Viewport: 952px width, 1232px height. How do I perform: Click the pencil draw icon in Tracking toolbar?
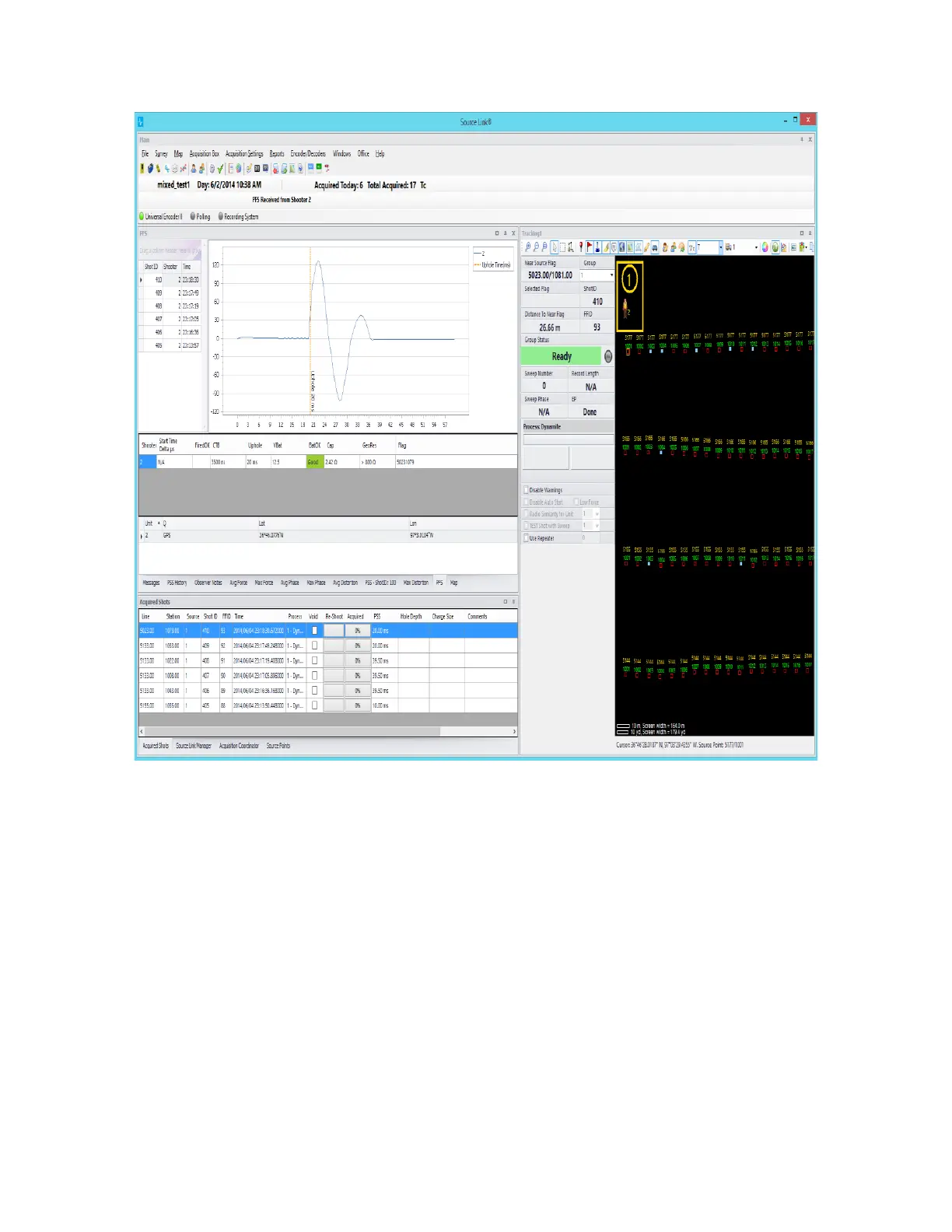[x=646, y=247]
